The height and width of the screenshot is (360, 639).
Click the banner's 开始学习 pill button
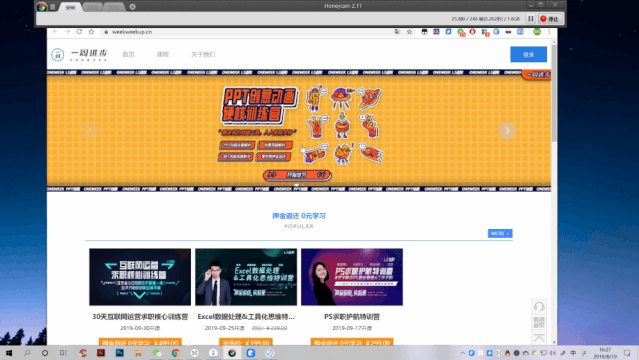[x=297, y=175]
